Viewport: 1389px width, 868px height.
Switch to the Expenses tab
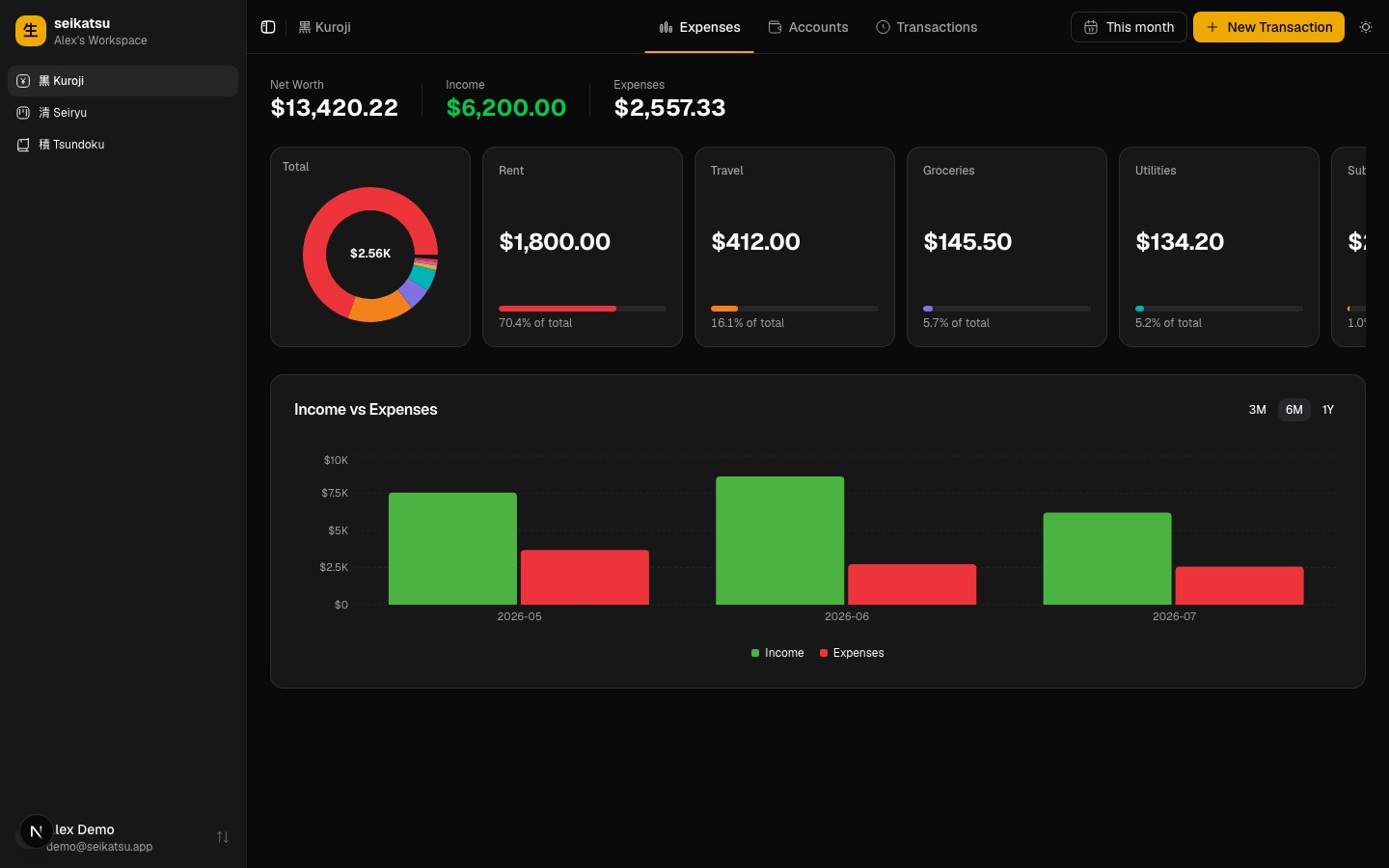(x=699, y=27)
